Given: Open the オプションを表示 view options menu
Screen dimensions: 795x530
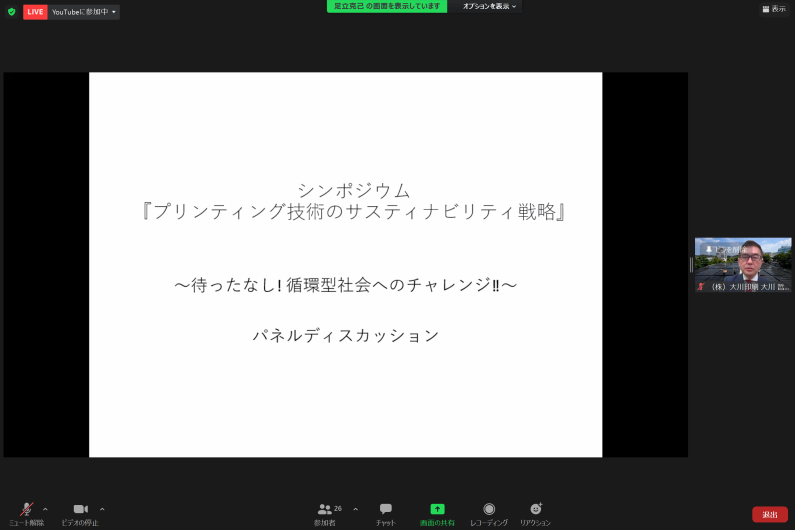Looking at the screenshot, I should 489,6.
